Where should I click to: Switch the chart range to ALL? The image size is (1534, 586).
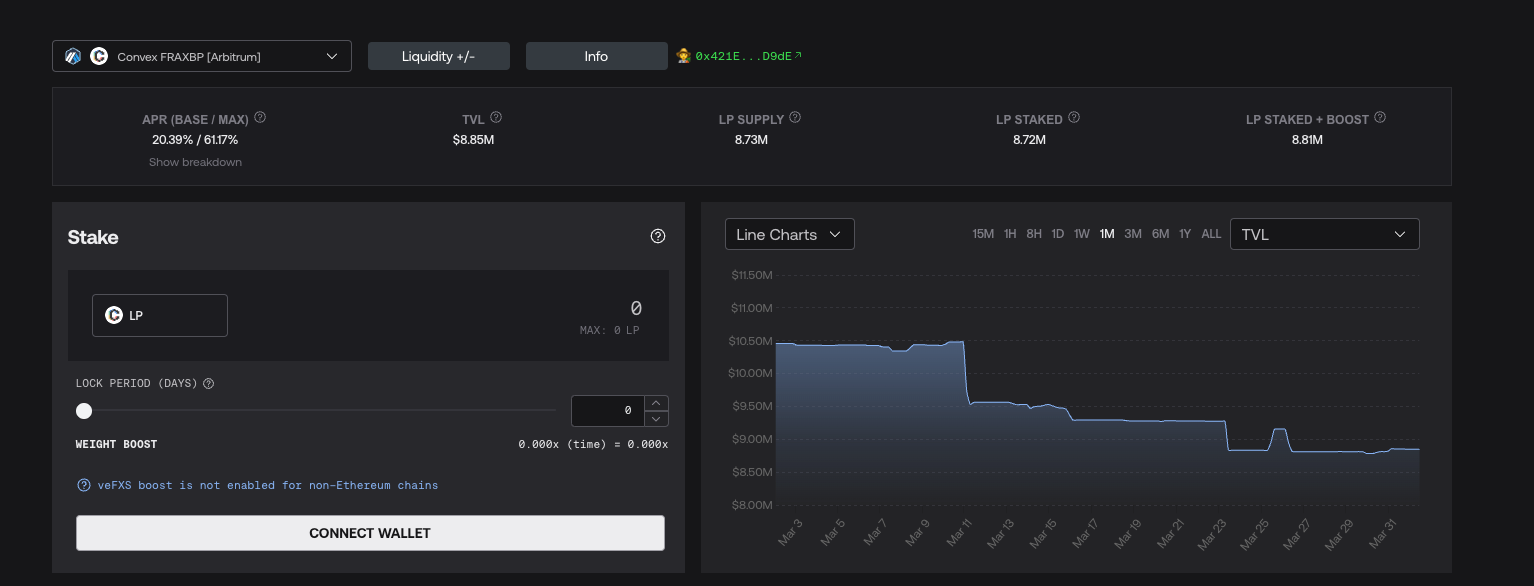click(1210, 234)
